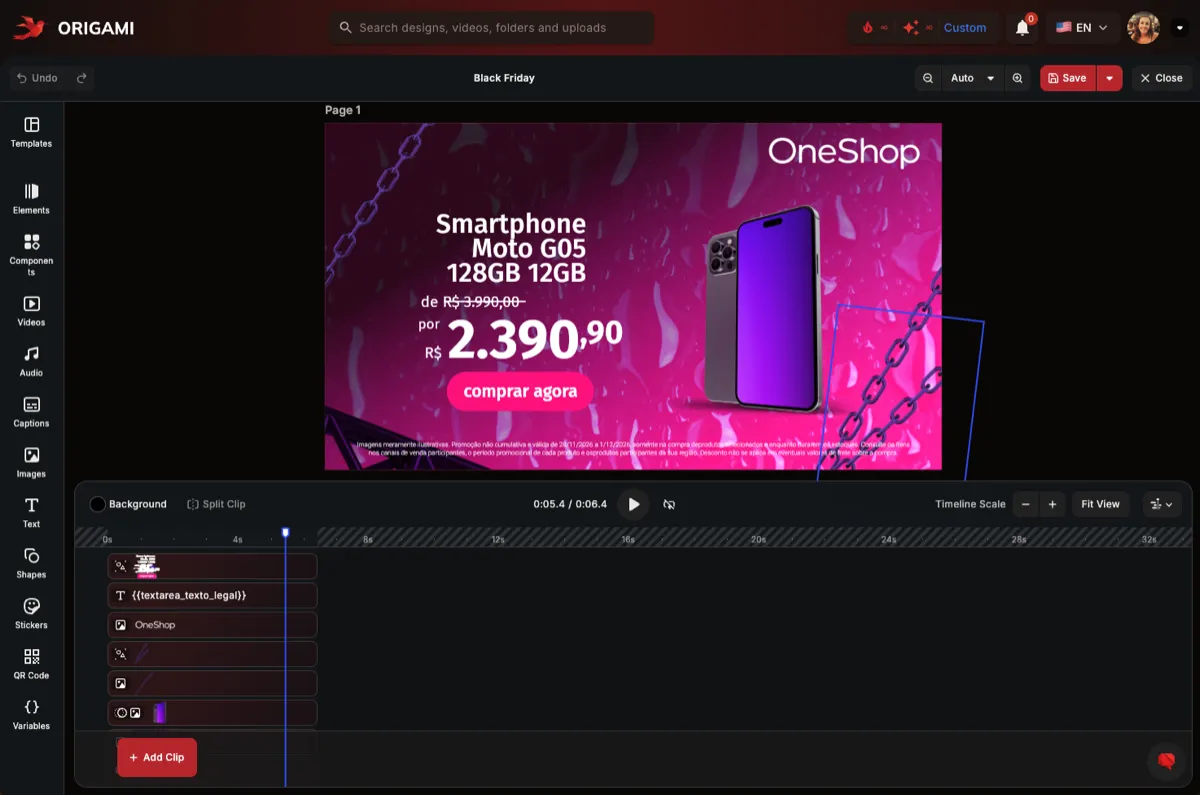Open the Templates panel

(31, 132)
